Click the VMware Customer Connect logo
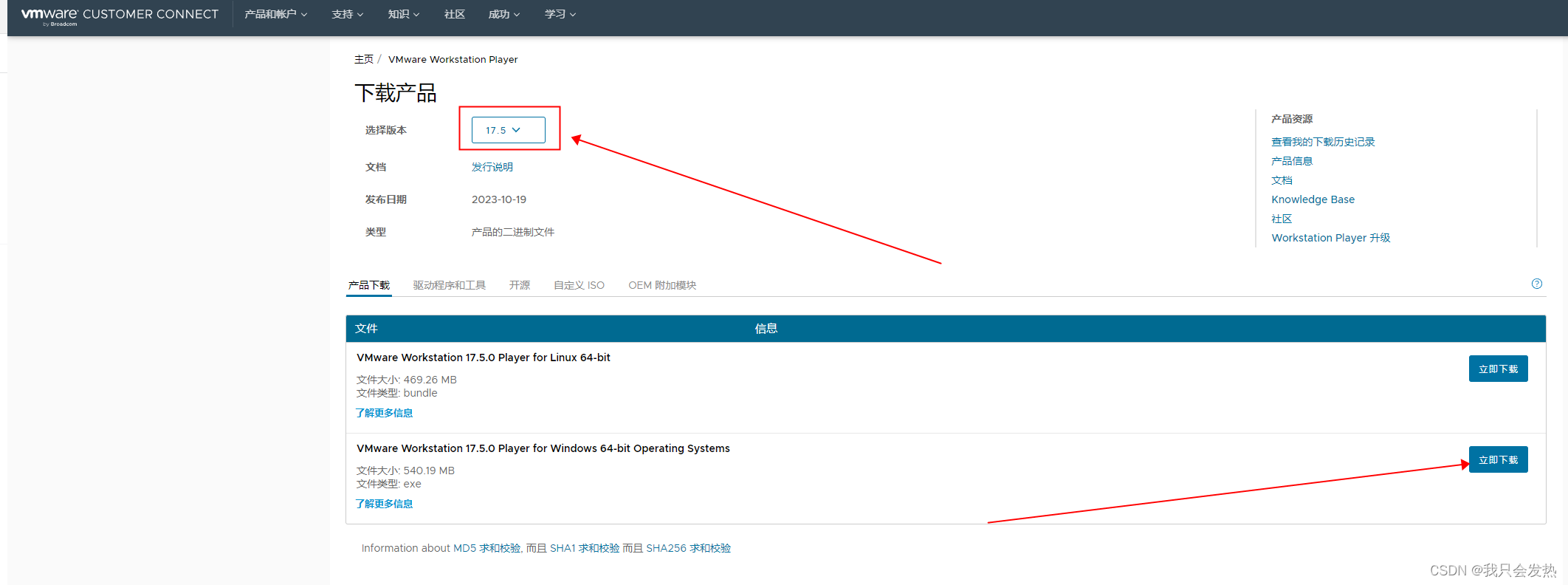Image resolution: width=1568 pixels, height=585 pixels. pyautogui.click(x=120, y=16)
